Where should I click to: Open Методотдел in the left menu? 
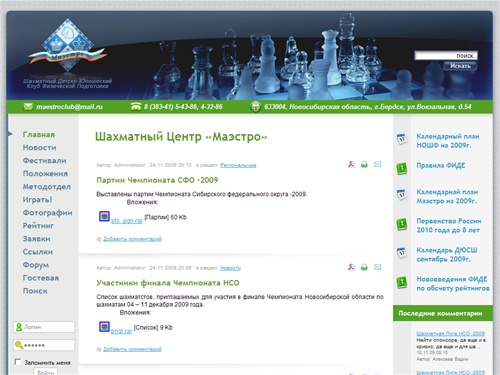pyautogui.click(x=47, y=187)
